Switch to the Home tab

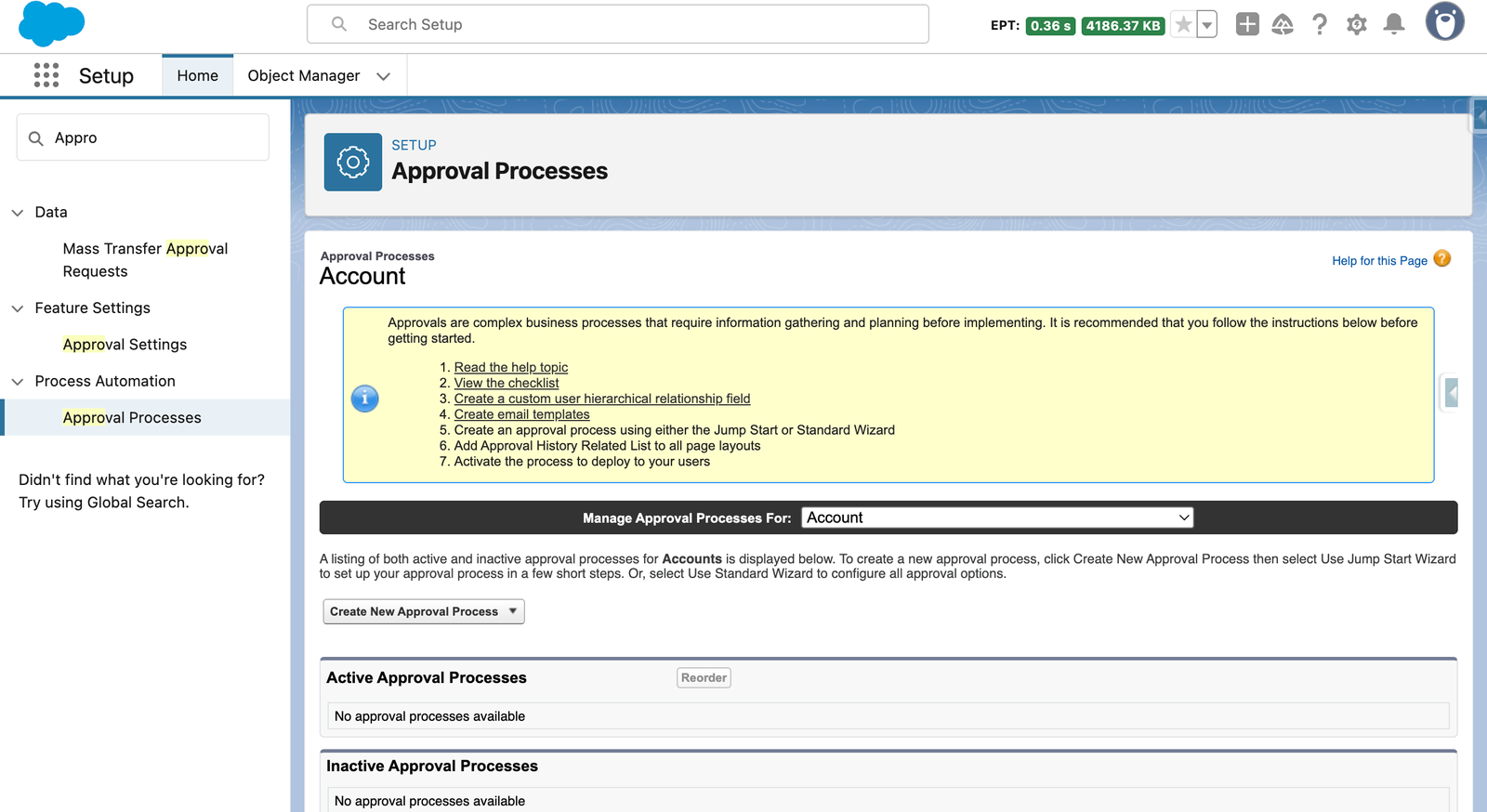coord(198,75)
